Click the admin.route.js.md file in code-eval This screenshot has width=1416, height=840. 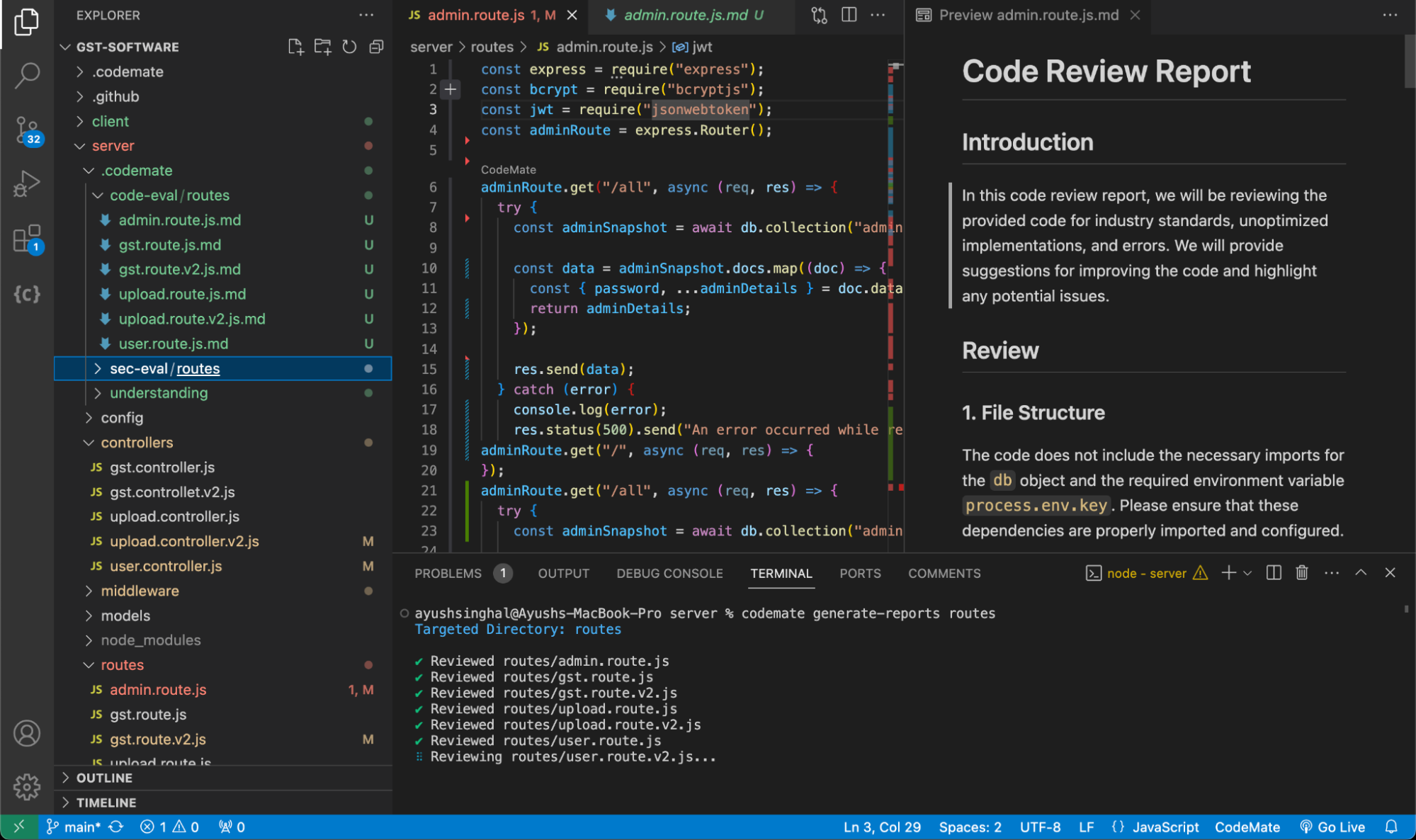[180, 219]
